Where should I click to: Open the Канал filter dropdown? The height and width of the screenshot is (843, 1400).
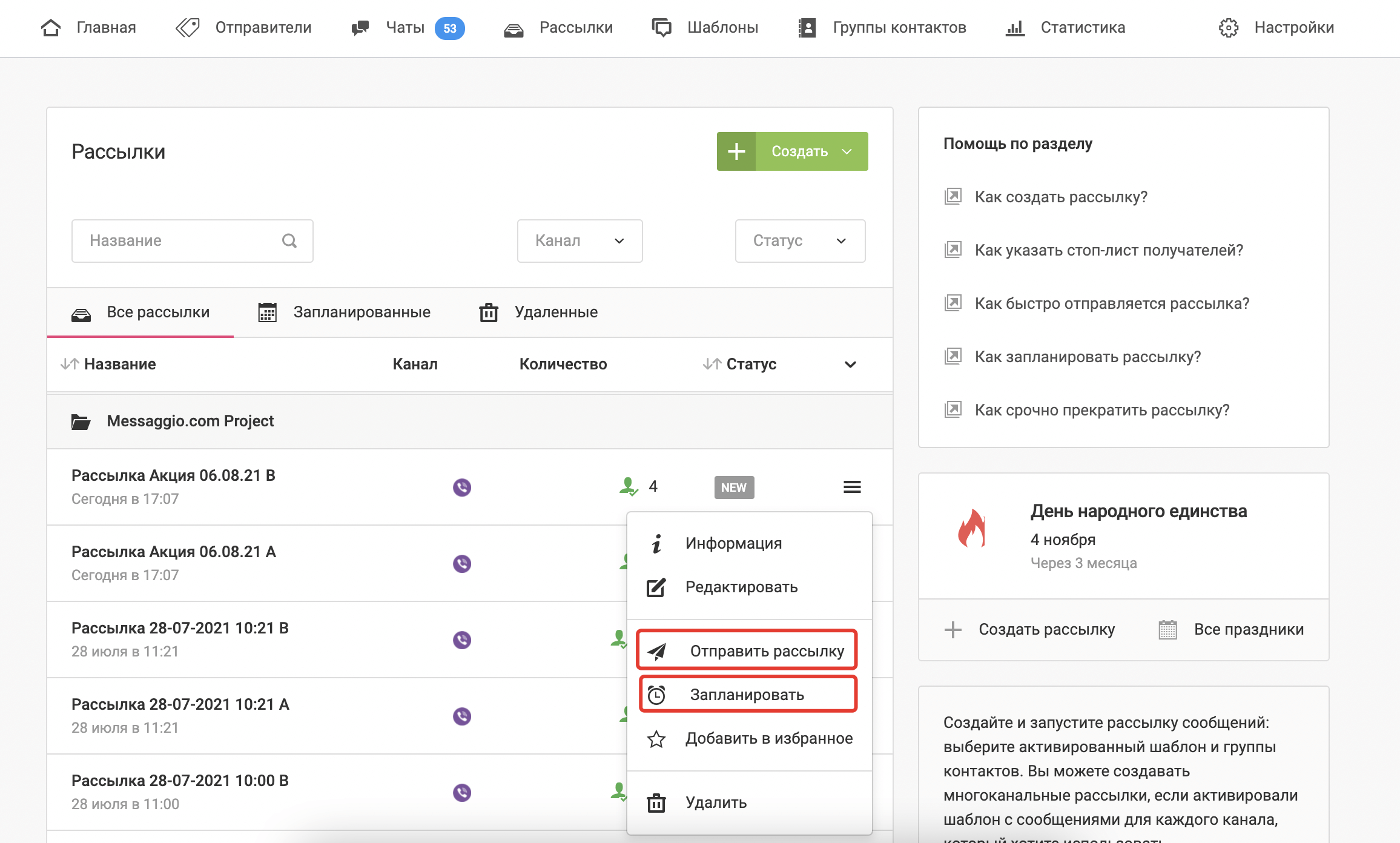580,241
